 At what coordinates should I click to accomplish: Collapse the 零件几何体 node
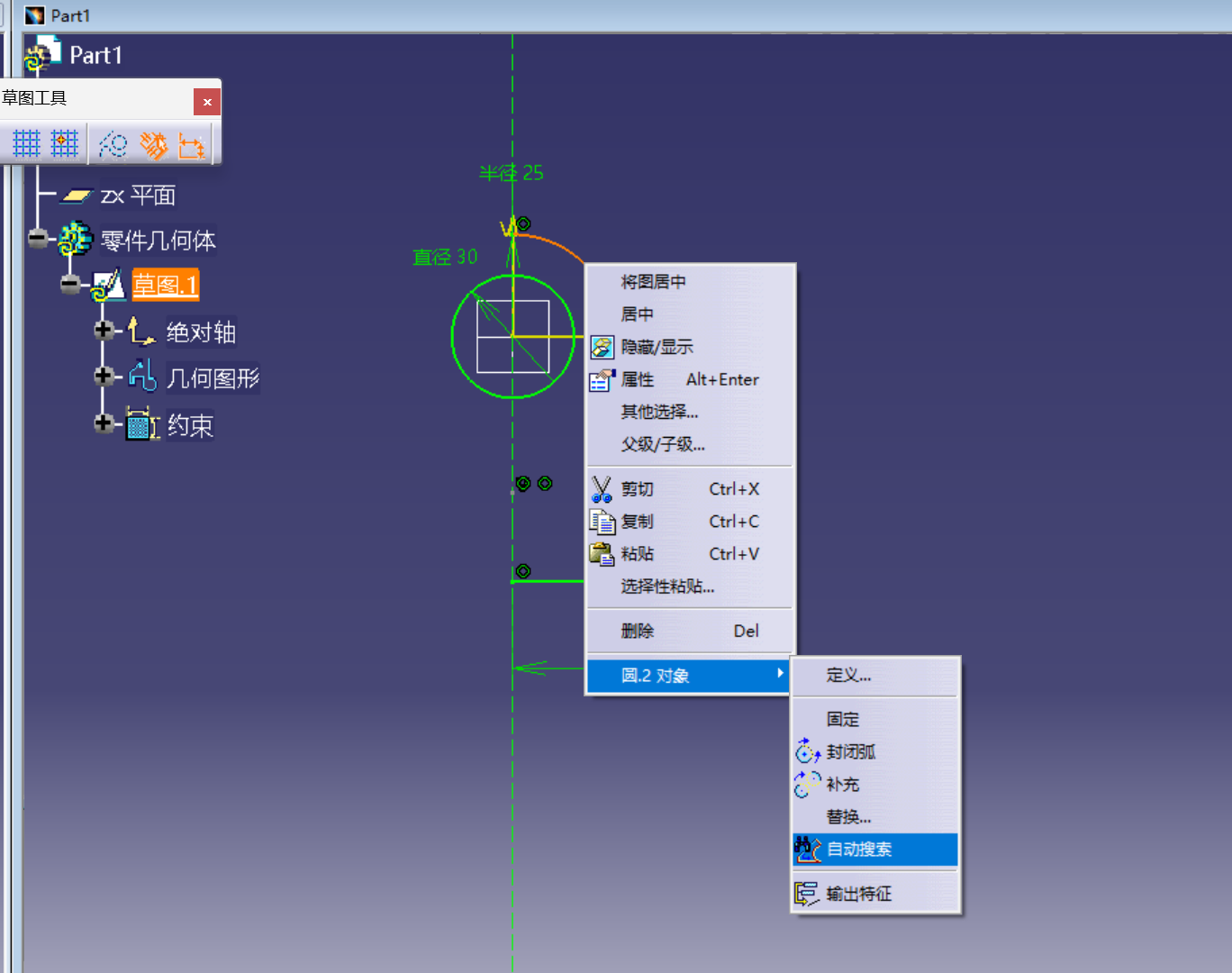(38, 239)
